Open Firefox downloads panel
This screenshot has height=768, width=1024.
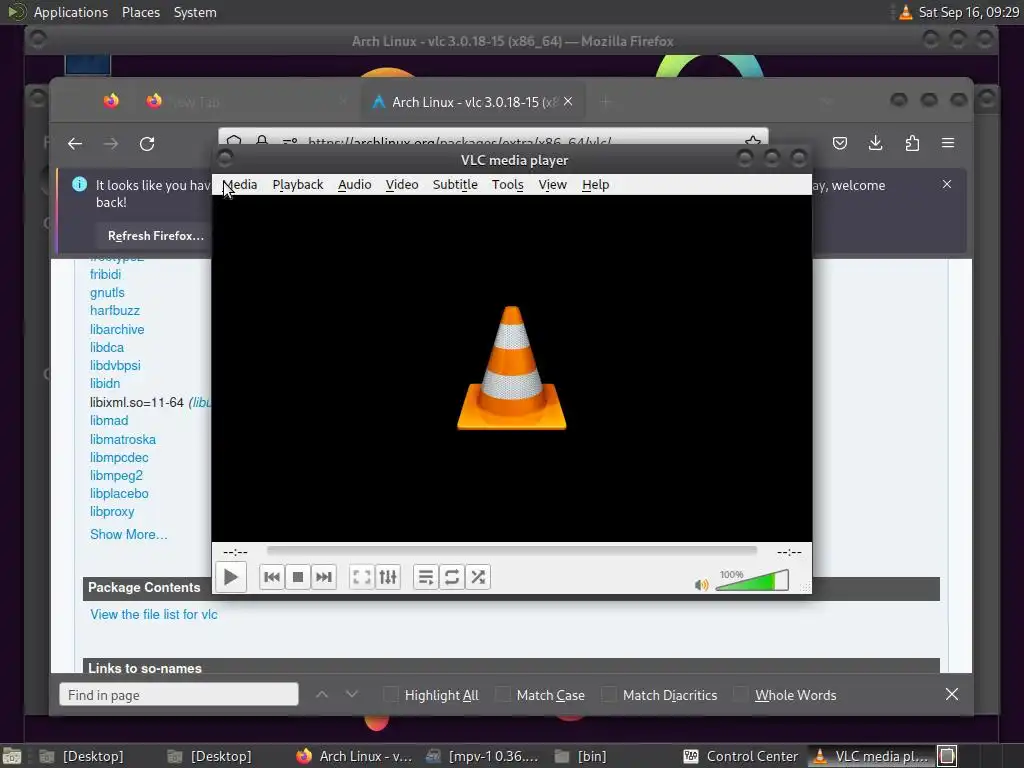click(x=876, y=143)
